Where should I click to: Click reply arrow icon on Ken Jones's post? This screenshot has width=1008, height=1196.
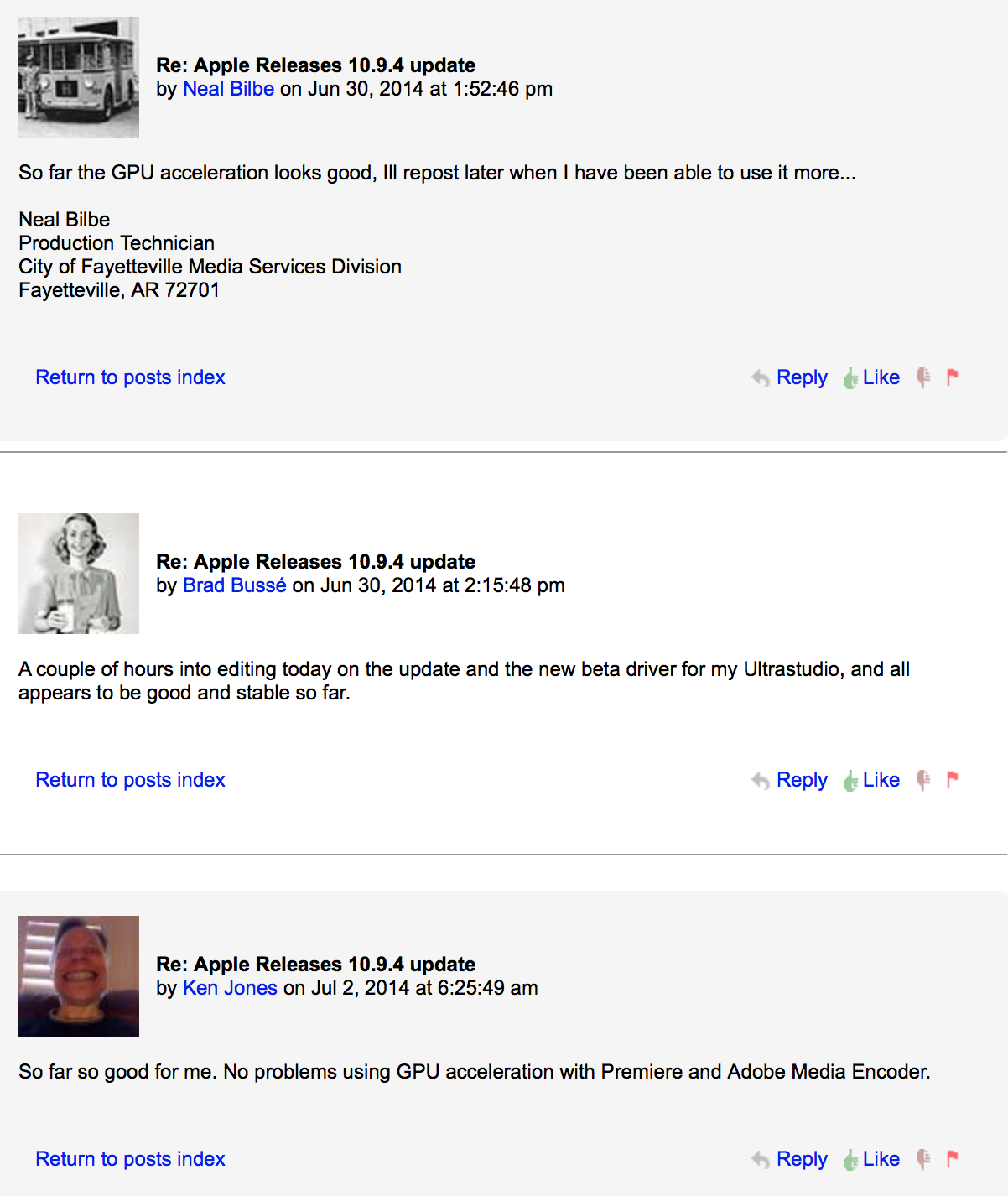[x=761, y=1160]
